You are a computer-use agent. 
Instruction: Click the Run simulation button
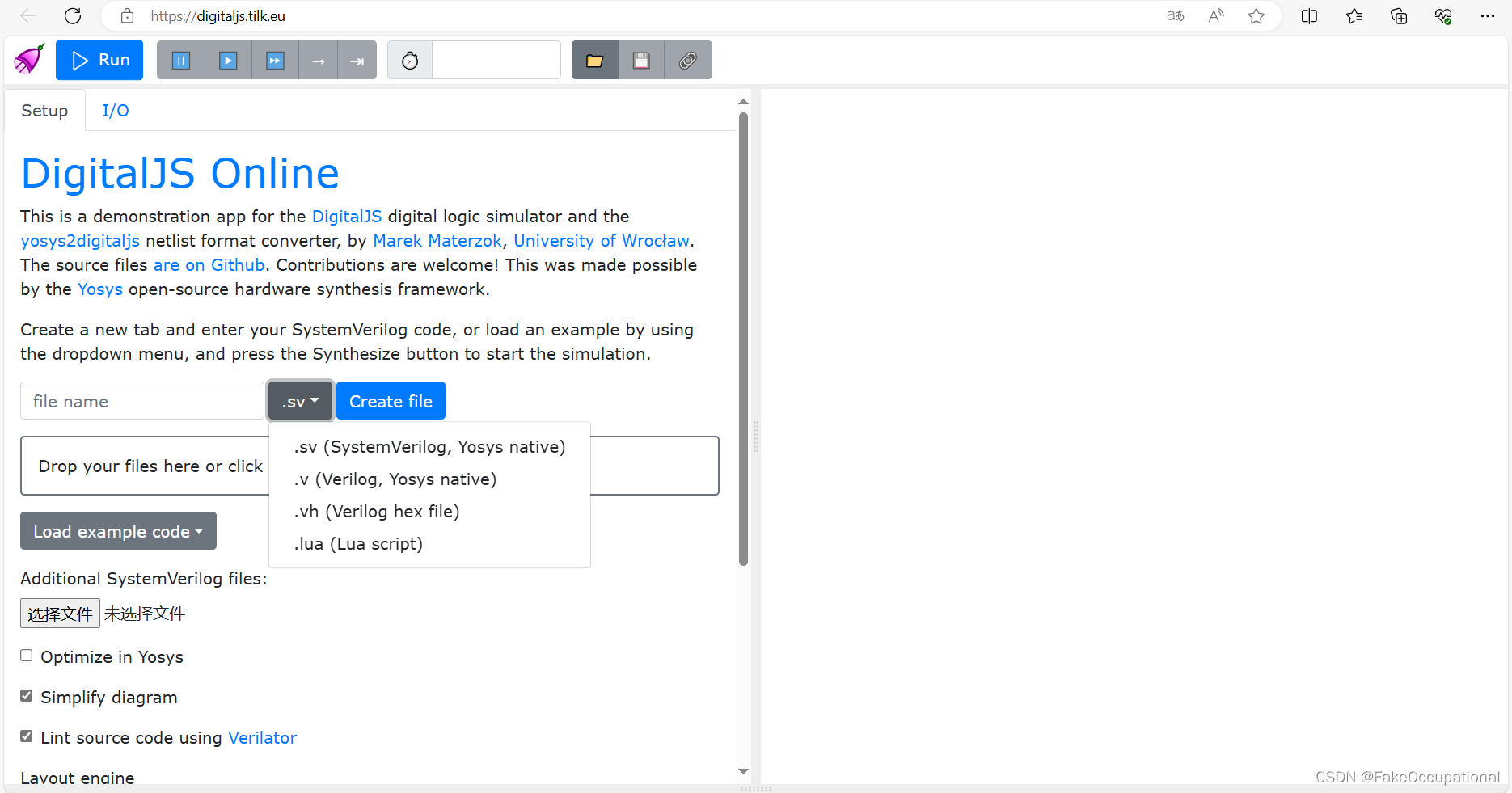pos(99,60)
